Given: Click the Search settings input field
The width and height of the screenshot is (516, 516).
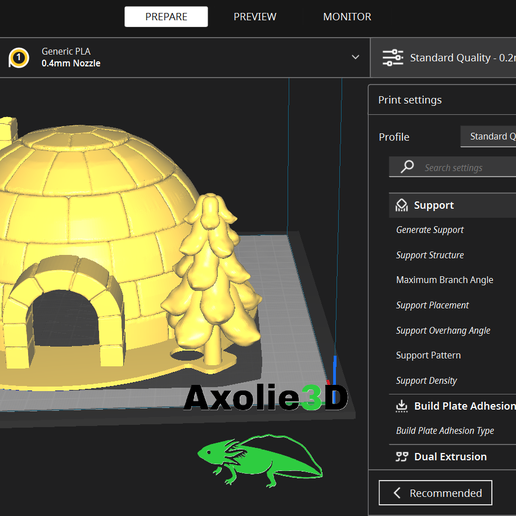Looking at the screenshot, I should [x=453, y=167].
